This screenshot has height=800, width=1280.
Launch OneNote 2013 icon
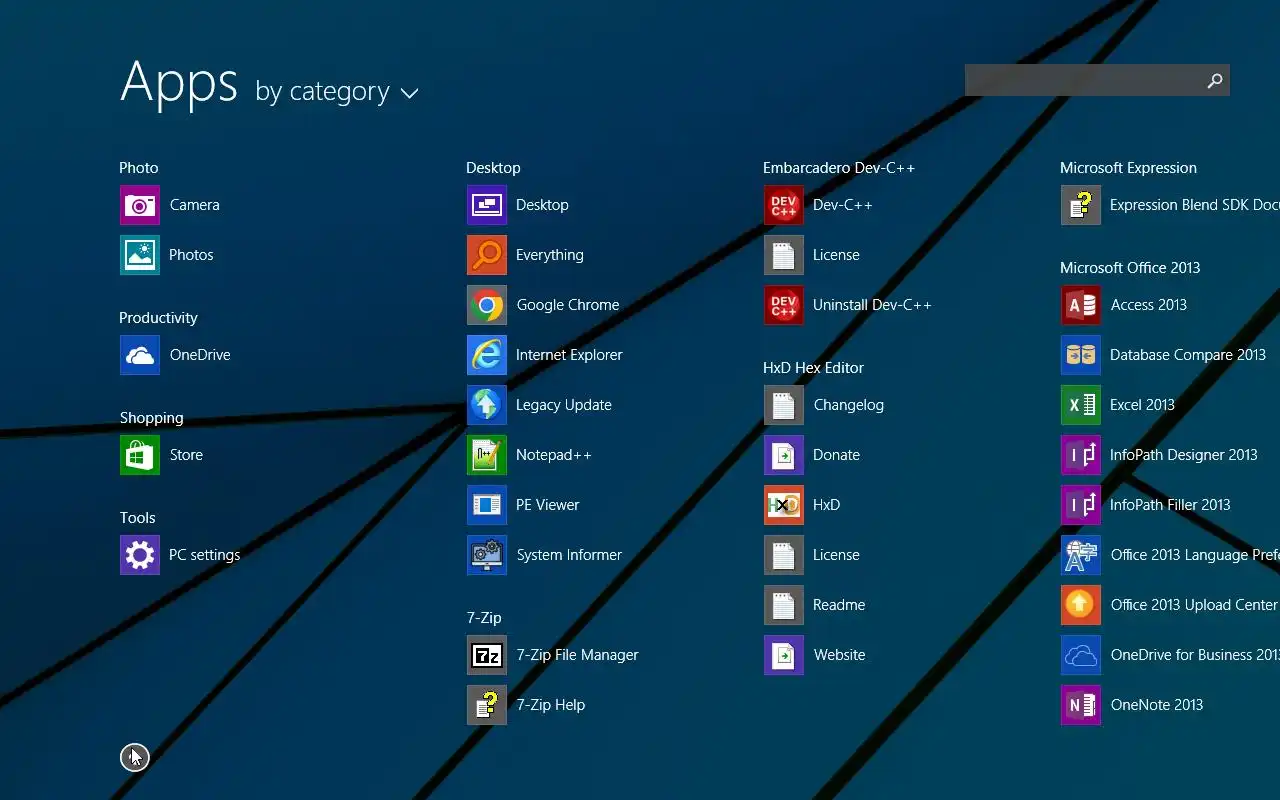[x=1081, y=705]
